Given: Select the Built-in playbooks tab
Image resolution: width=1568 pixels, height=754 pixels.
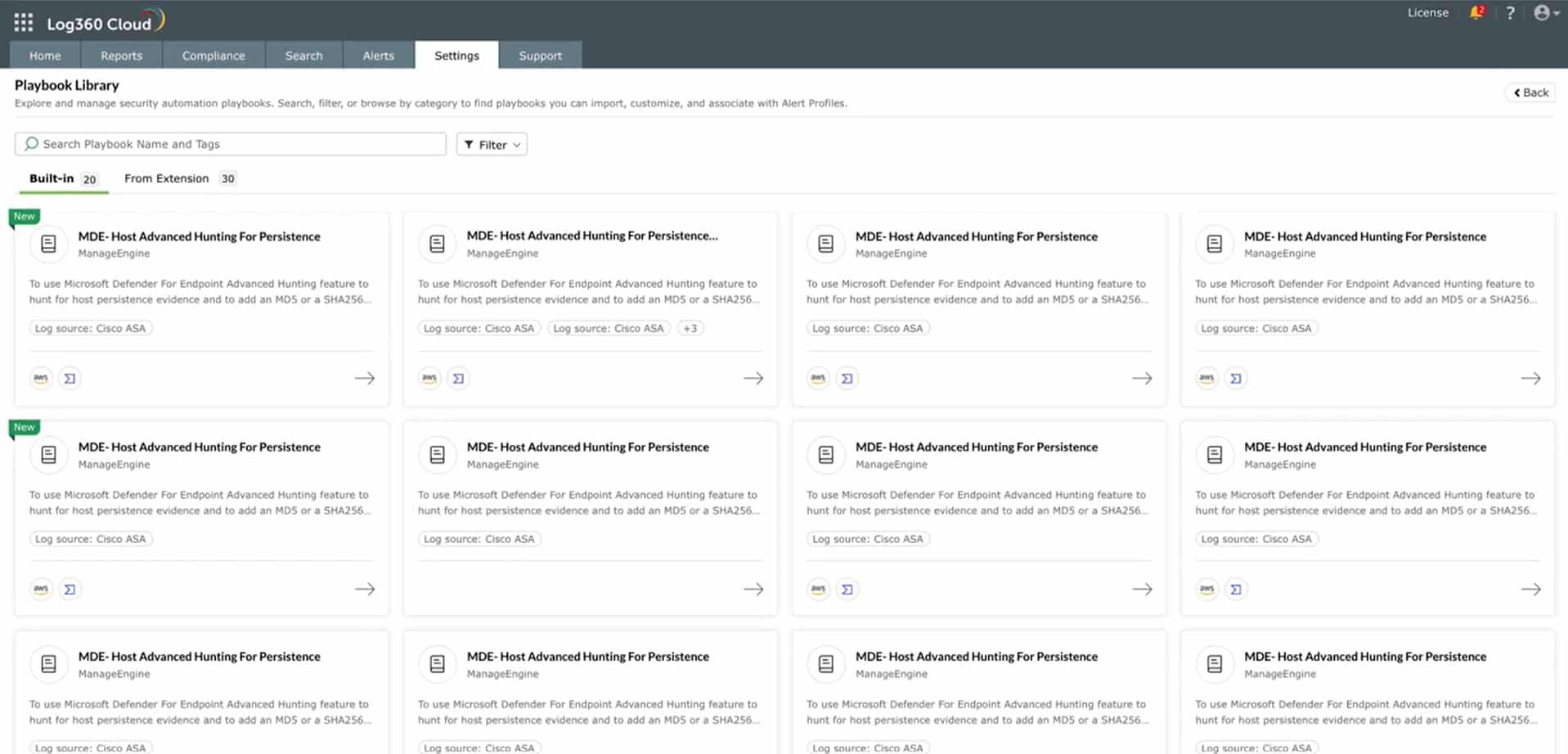Looking at the screenshot, I should pos(63,178).
